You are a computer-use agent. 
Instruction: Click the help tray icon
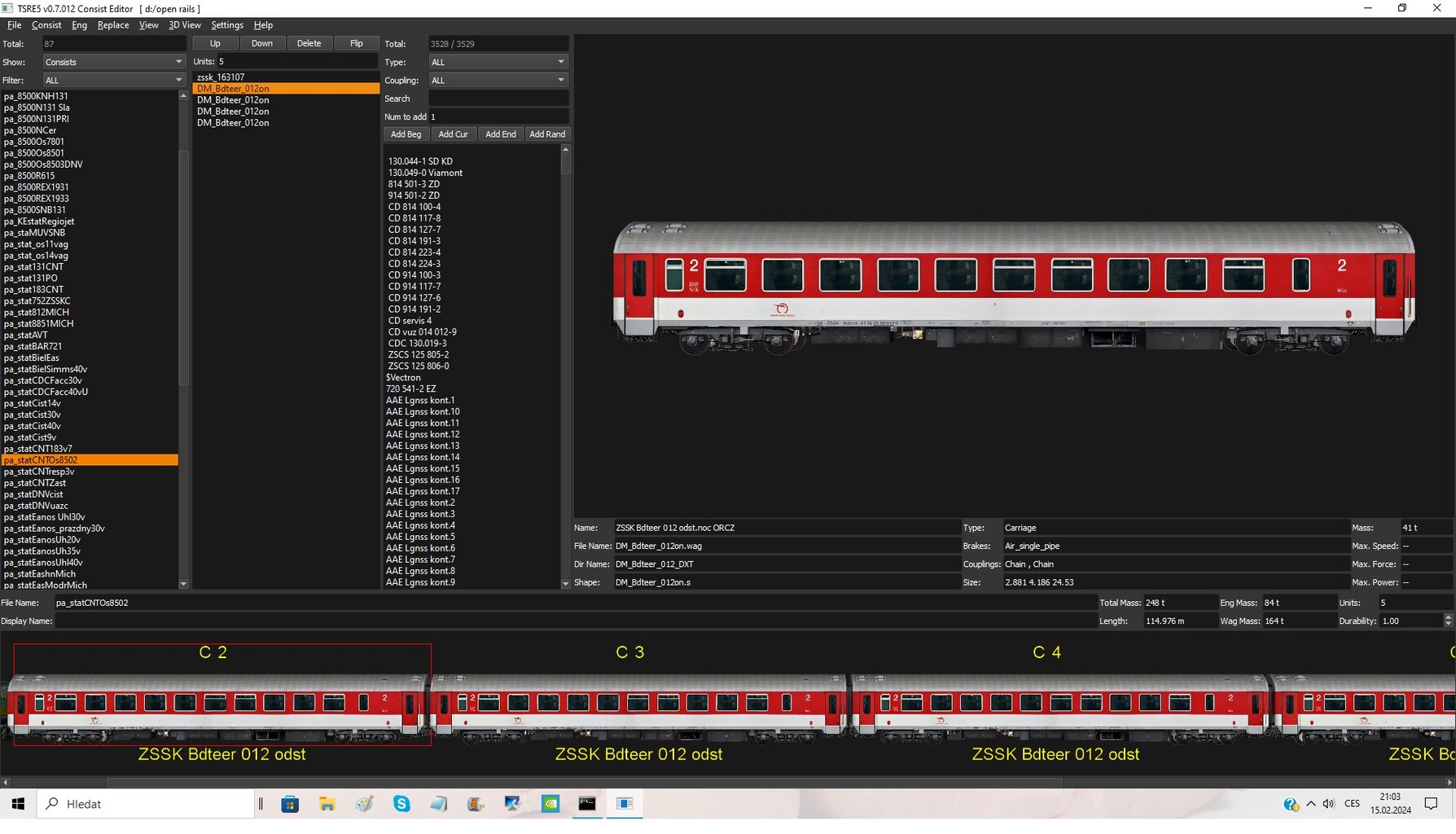[x=1291, y=804]
